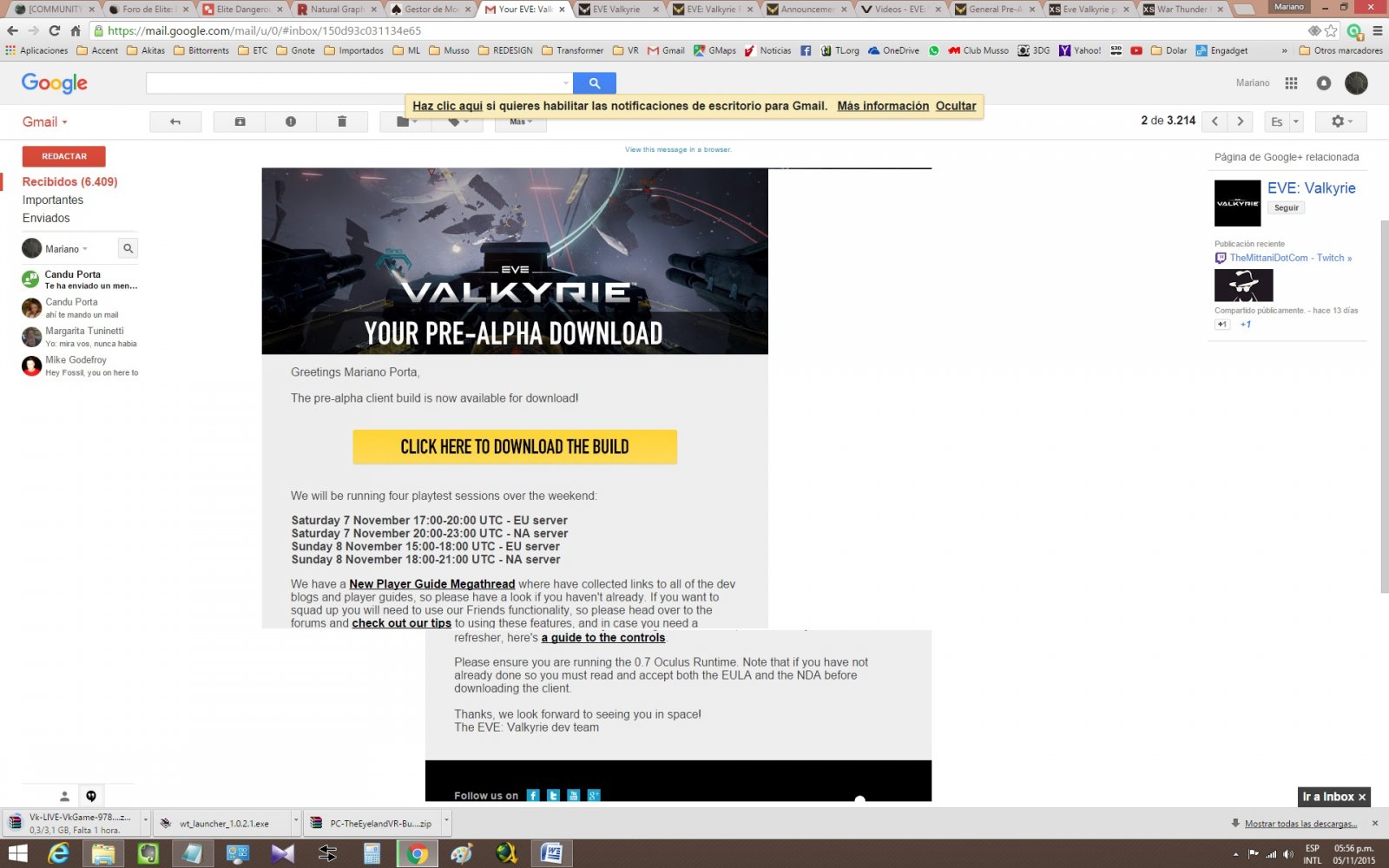Open the Move to folder dropdown
The height and width of the screenshot is (868, 1389).
point(407,122)
